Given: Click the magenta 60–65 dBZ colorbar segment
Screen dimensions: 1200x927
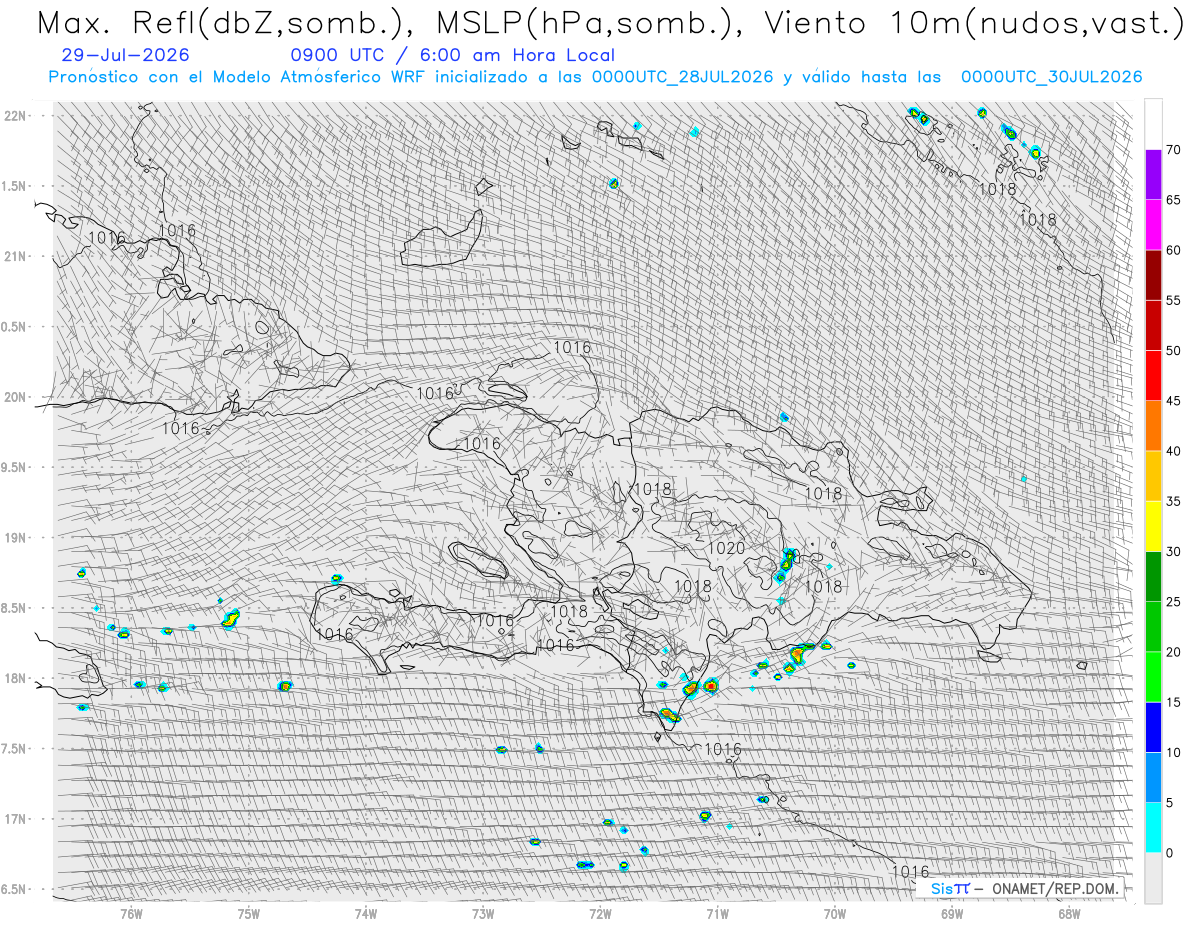Looking at the screenshot, I should [1153, 225].
